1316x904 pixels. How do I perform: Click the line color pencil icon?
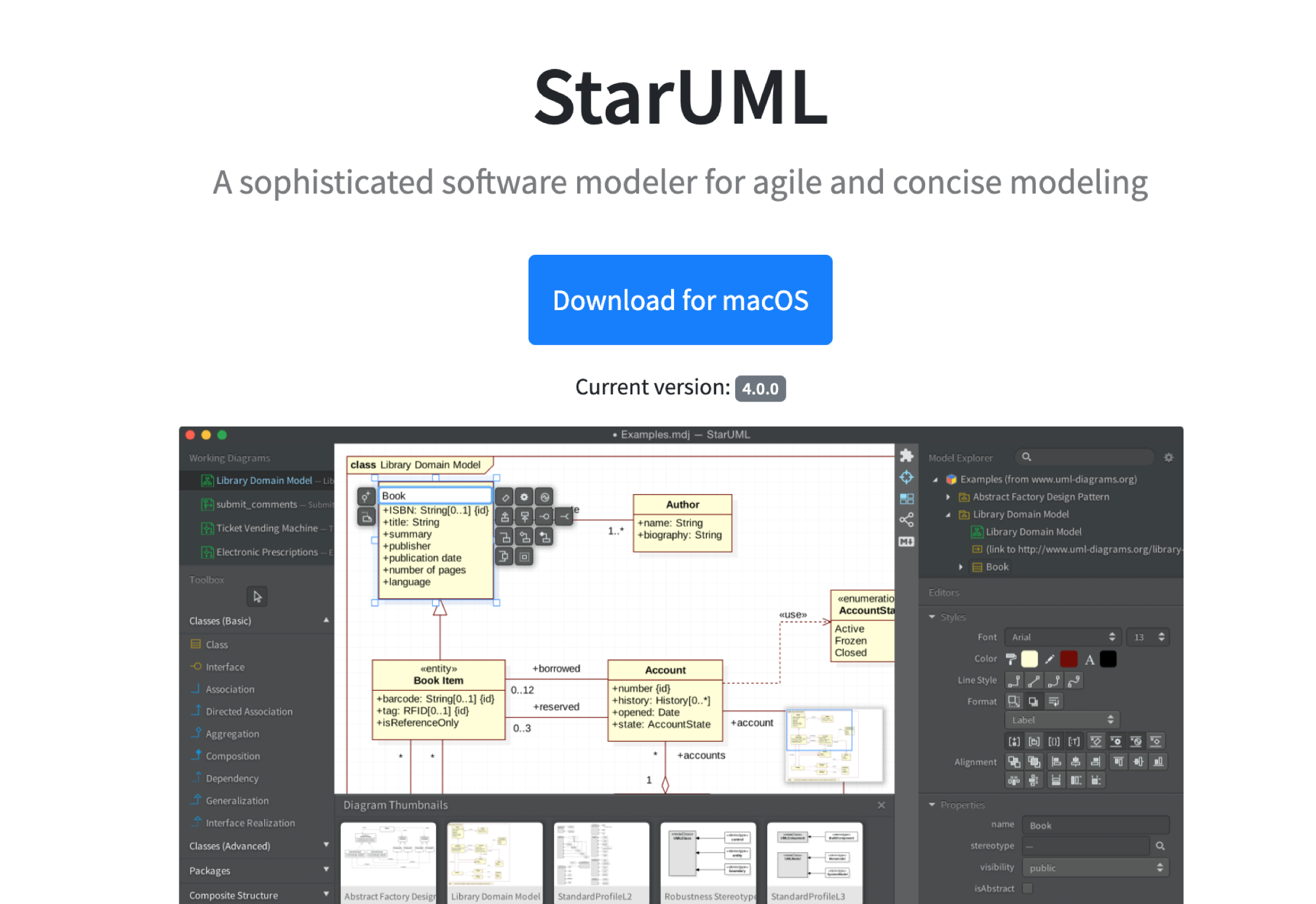[1049, 659]
